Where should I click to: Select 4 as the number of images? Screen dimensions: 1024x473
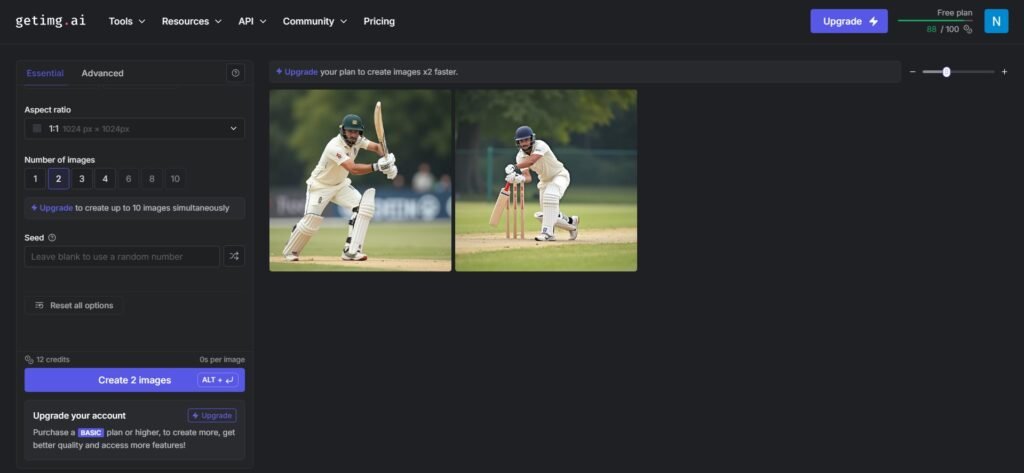tap(105, 179)
